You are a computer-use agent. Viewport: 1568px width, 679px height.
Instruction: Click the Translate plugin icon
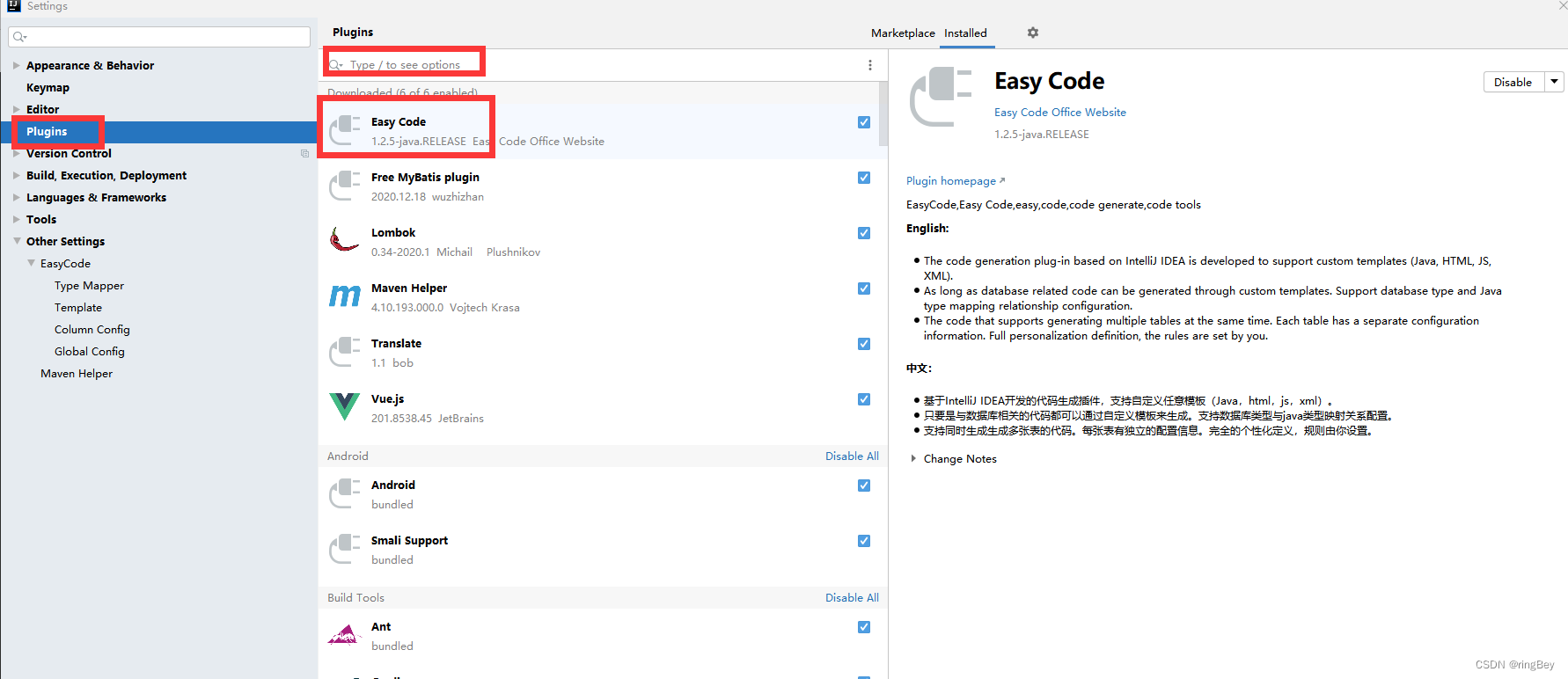click(344, 353)
